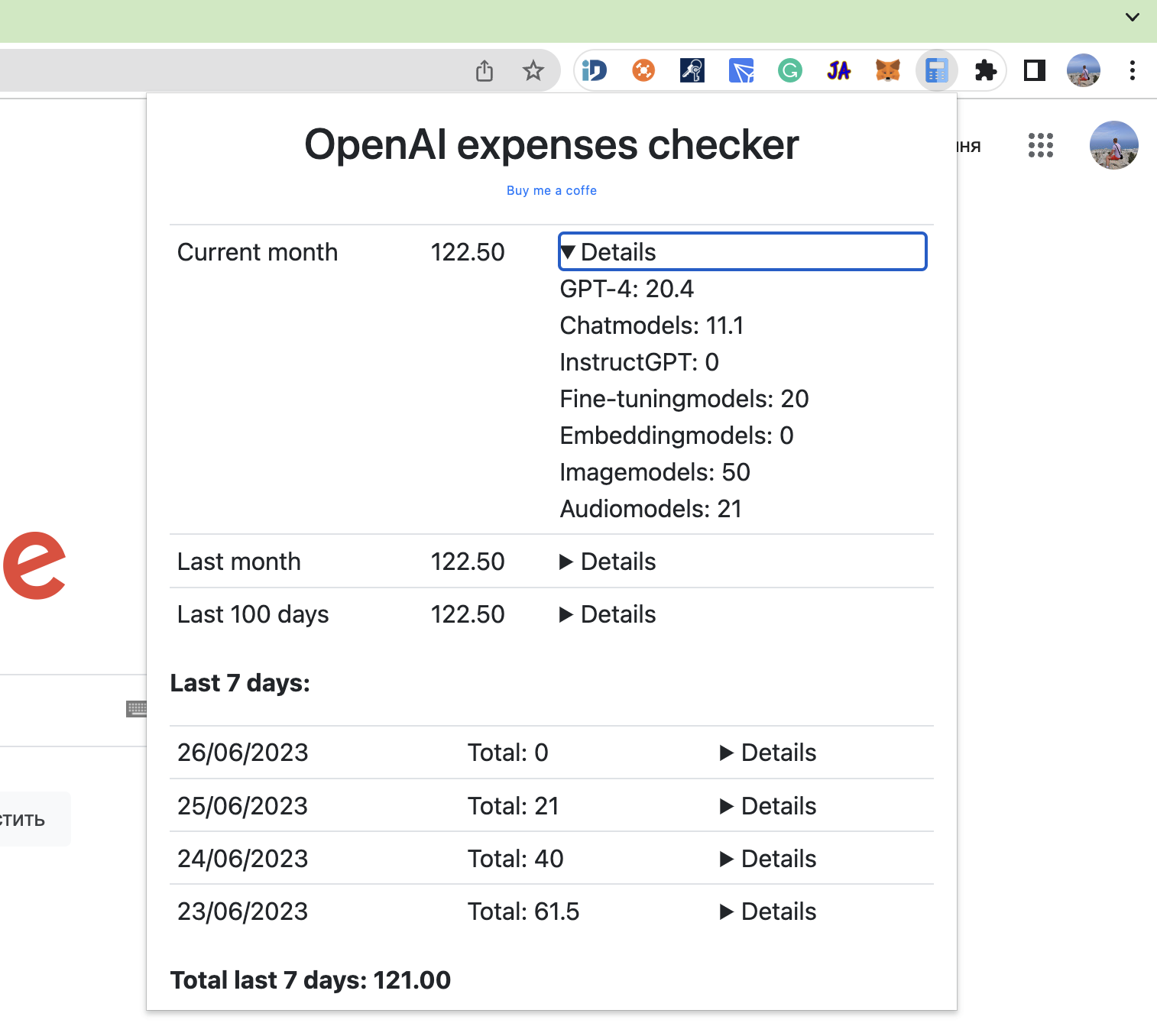Screen dimensions: 1157x1036
Task: Click the Current month 122.50 value
Action: point(468,252)
